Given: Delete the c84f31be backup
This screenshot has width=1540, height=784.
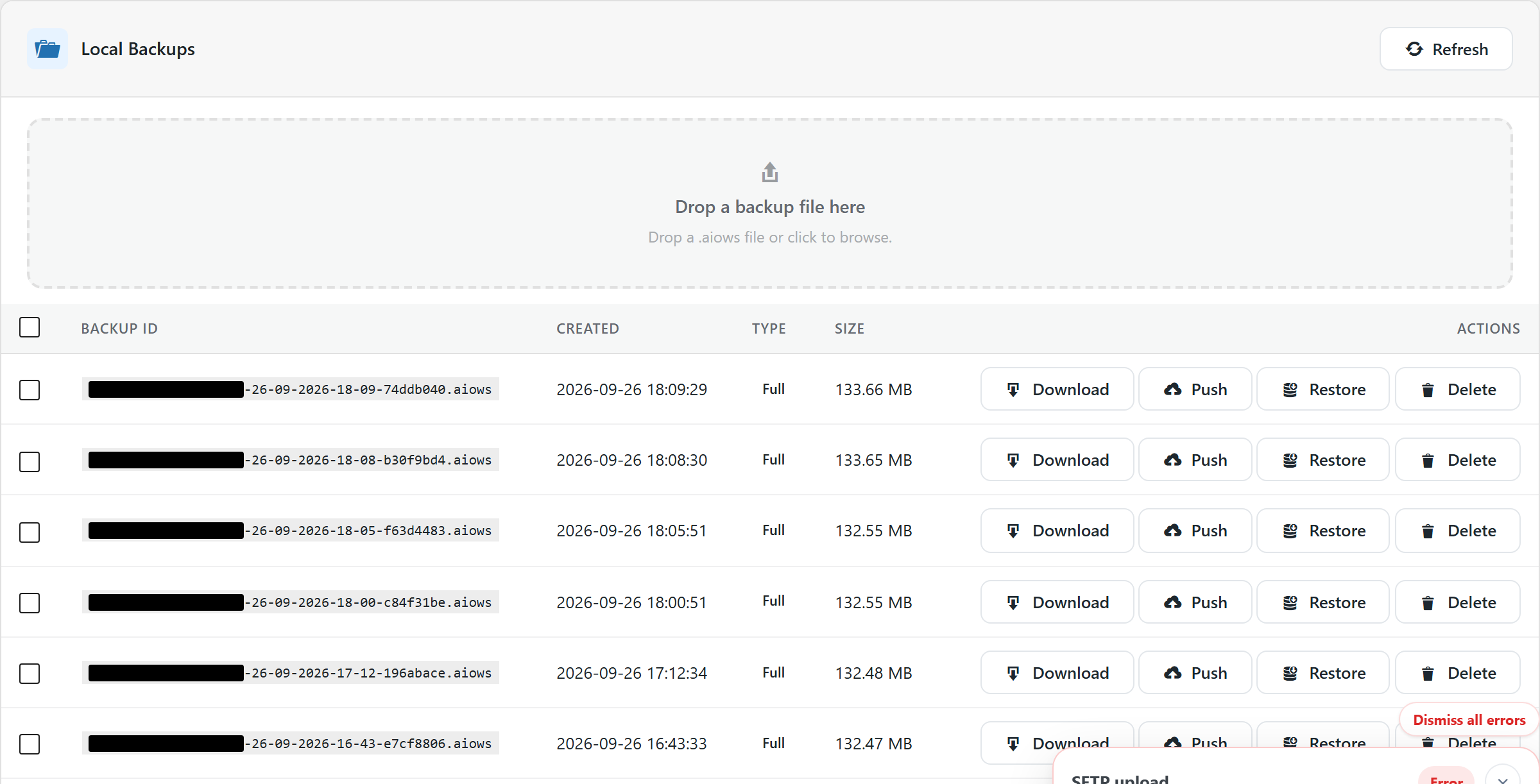Looking at the screenshot, I should [1457, 602].
